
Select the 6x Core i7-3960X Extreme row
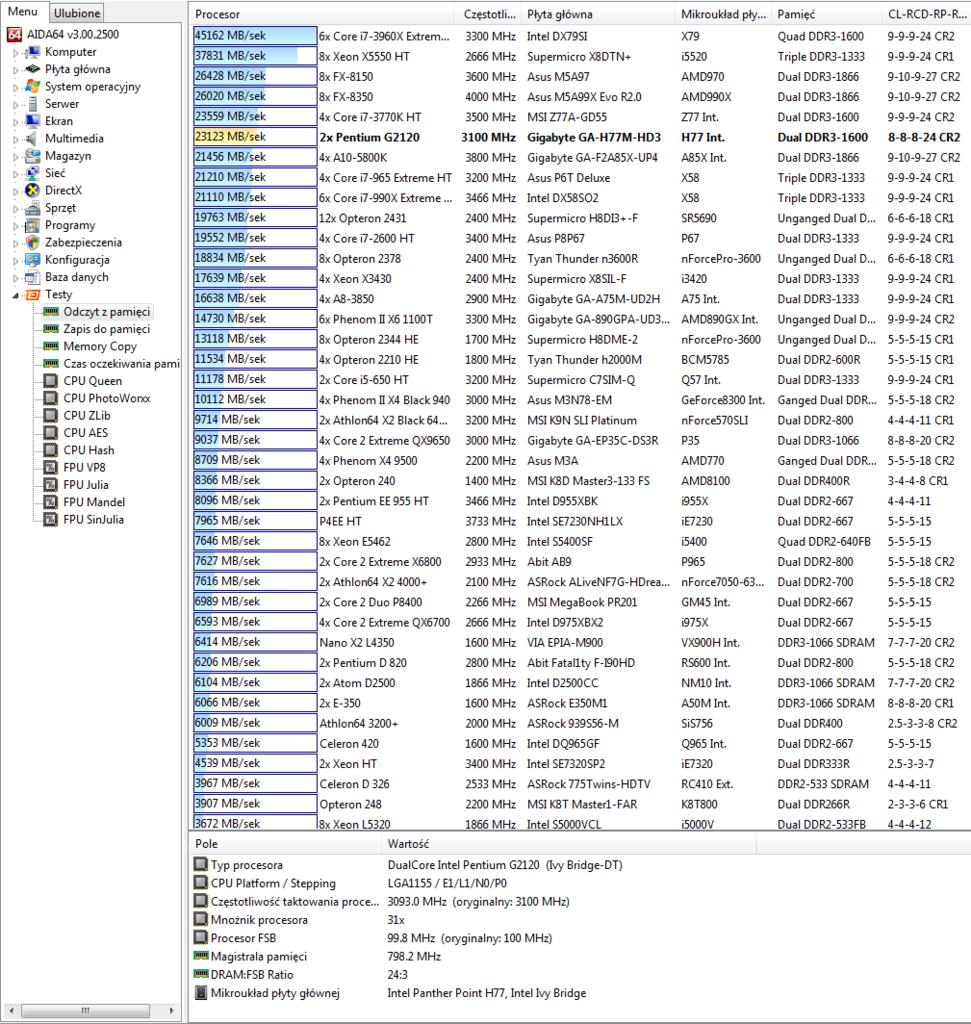[x=580, y=36]
